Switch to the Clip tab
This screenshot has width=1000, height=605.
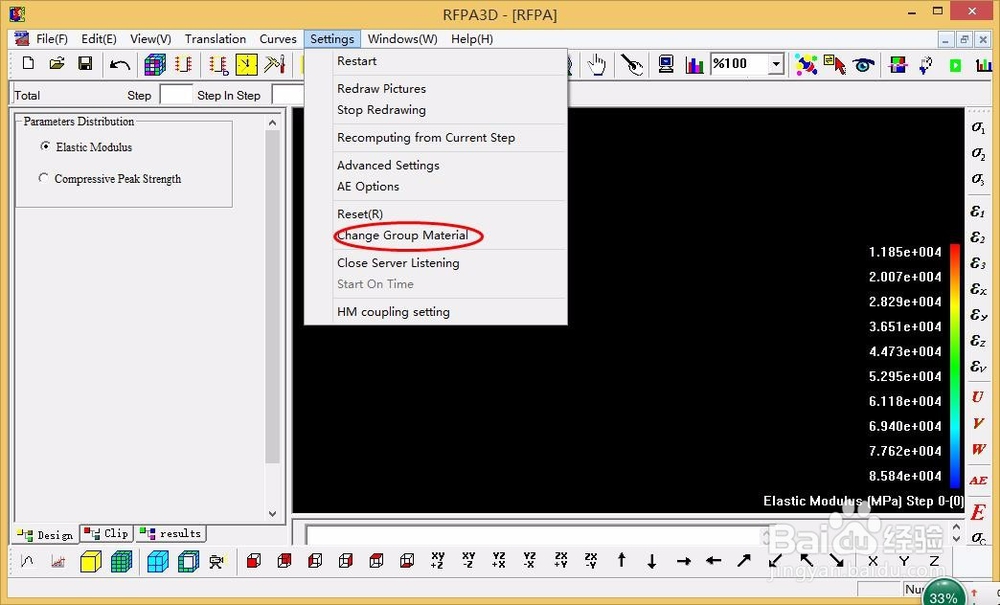coord(107,534)
